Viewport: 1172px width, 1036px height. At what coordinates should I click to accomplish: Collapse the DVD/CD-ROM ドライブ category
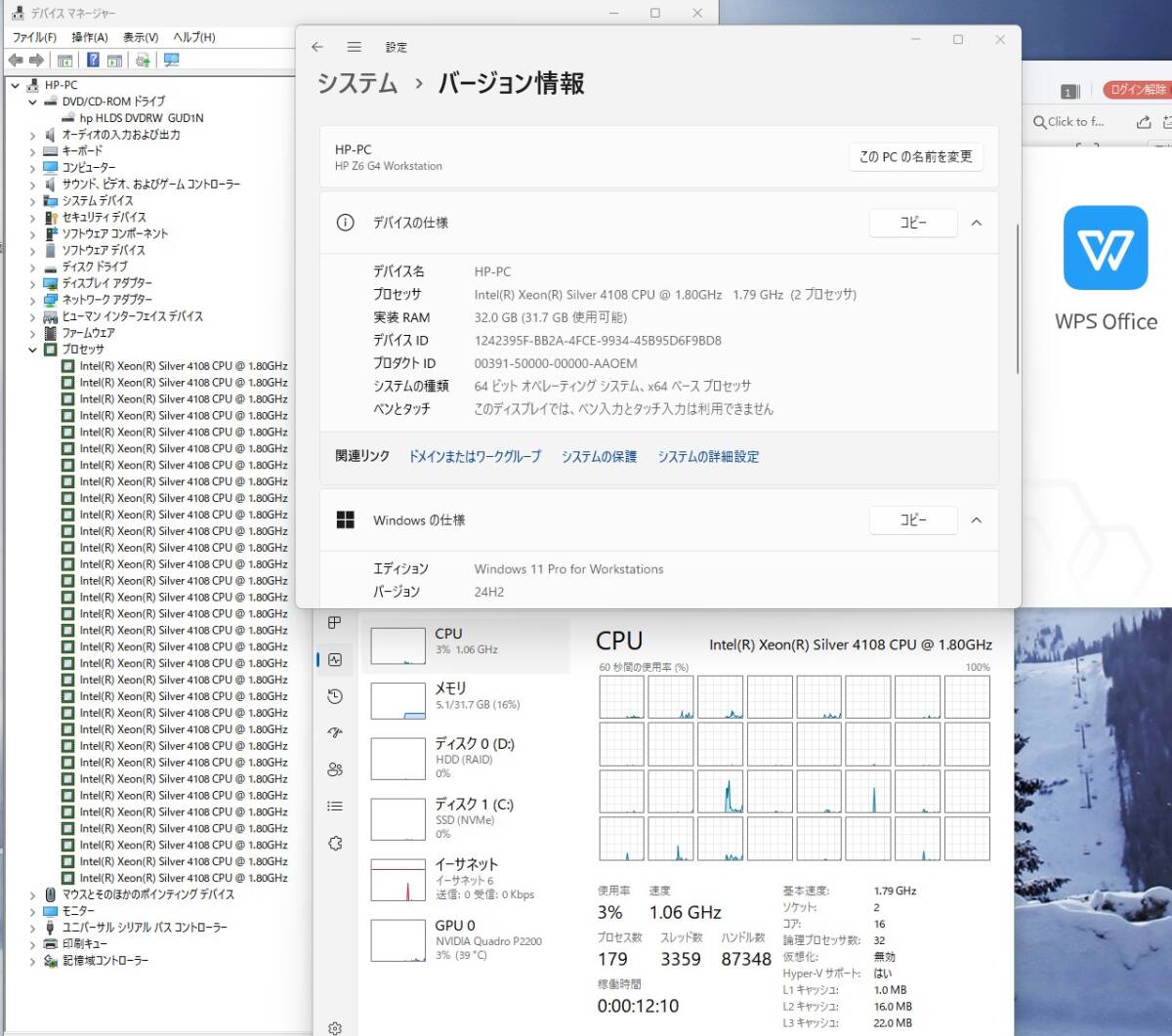(32, 102)
